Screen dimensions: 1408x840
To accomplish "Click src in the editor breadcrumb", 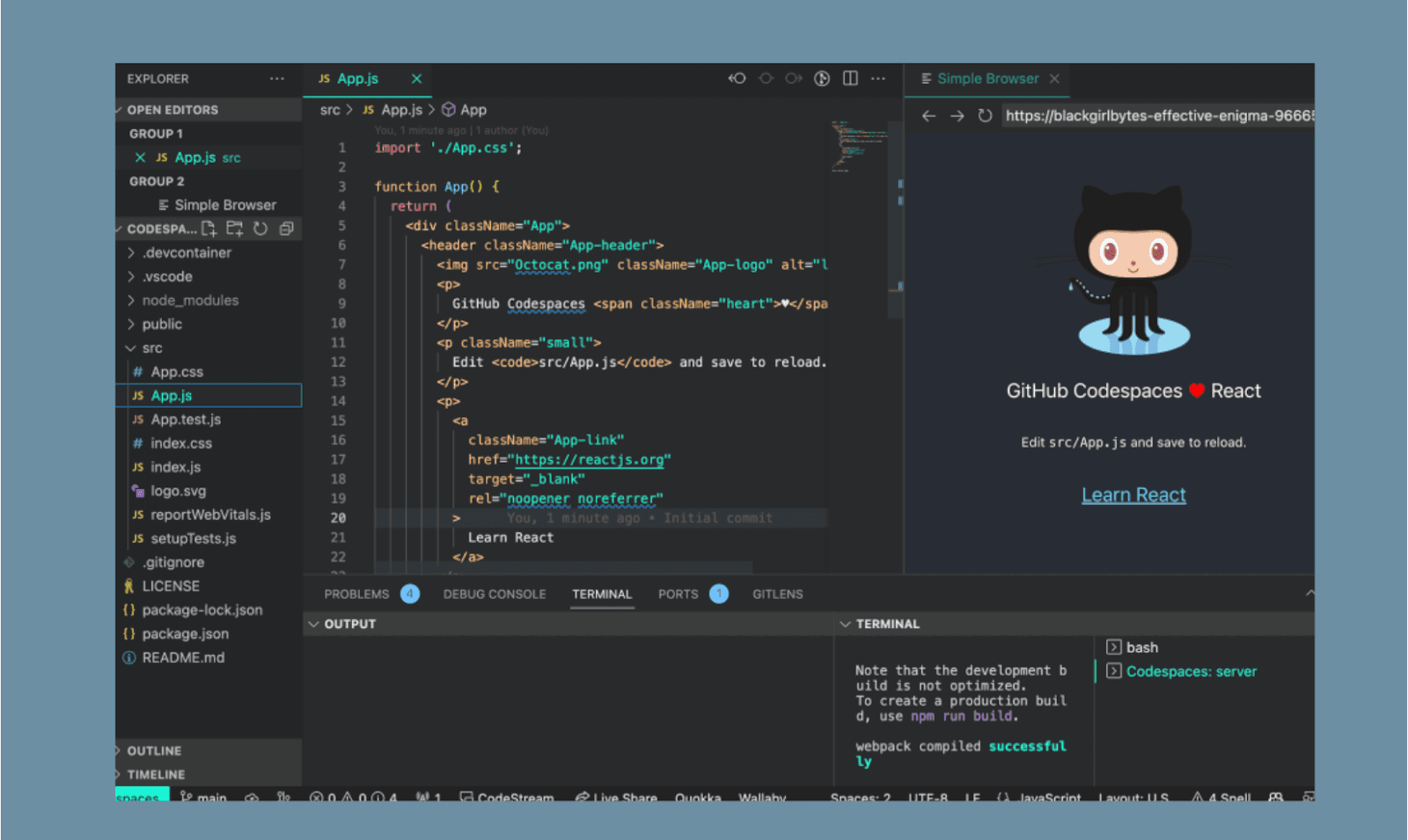I will [x=330, y=110].
